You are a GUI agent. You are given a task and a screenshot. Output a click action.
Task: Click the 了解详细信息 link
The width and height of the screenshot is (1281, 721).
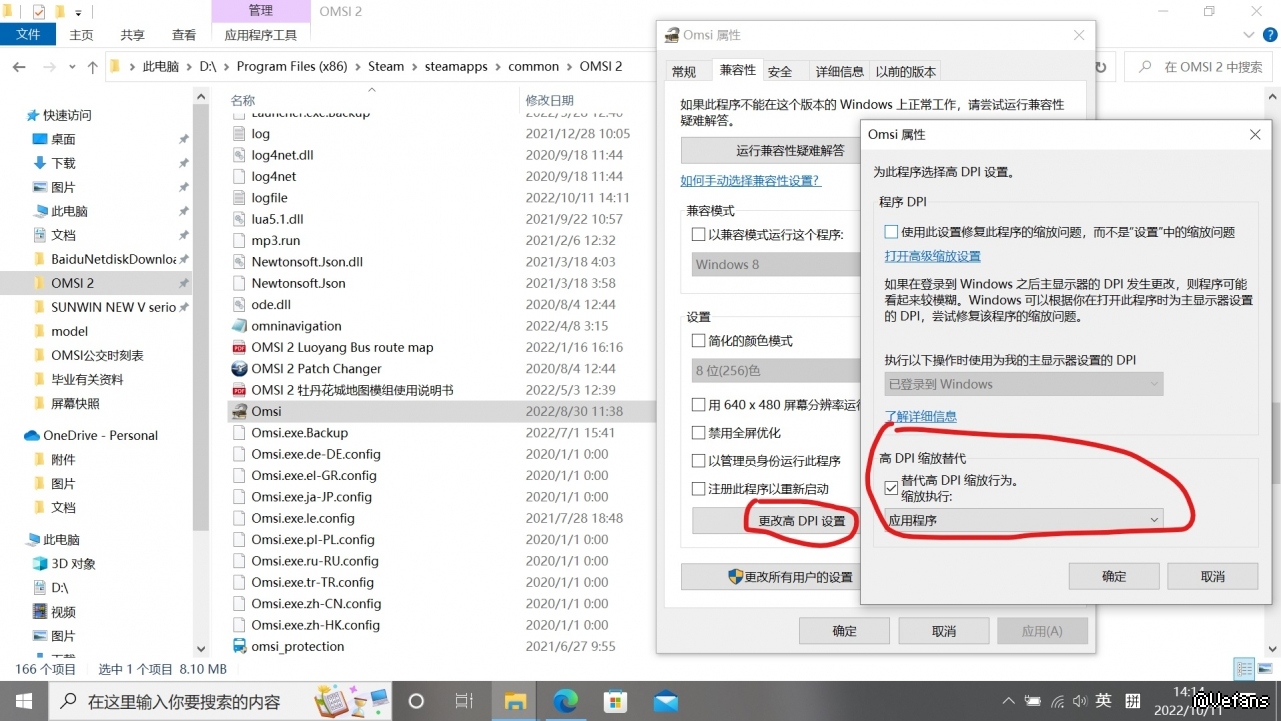point(921,416)
